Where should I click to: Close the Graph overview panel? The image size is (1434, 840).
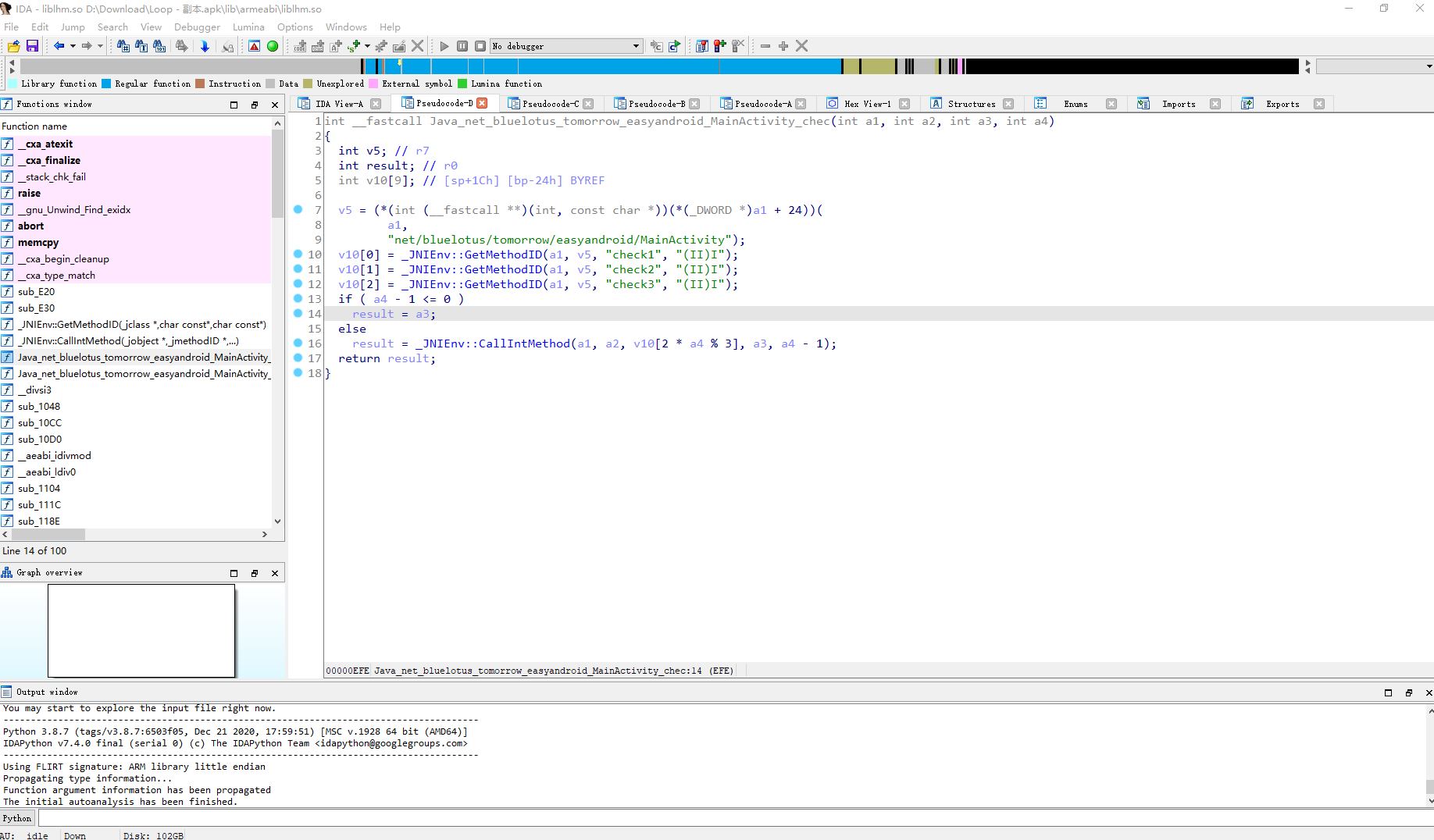tap(275, 573)
